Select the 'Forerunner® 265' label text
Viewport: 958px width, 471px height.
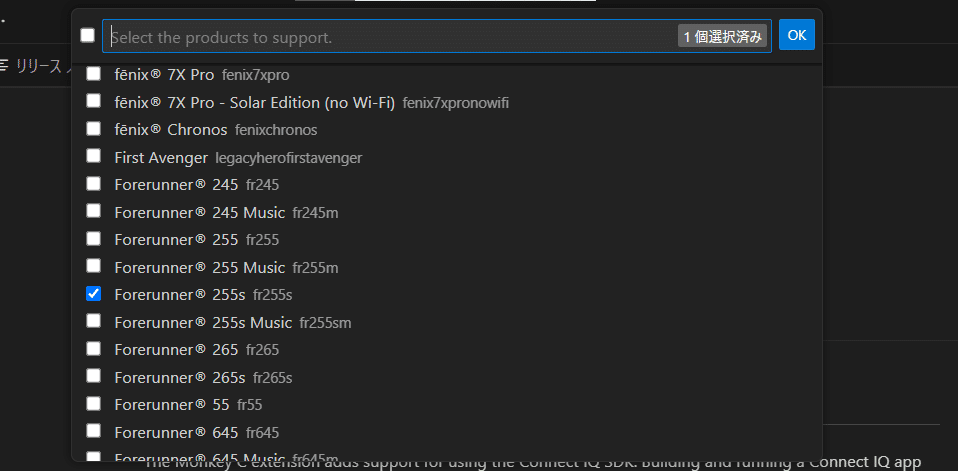(x=176, y=350)
